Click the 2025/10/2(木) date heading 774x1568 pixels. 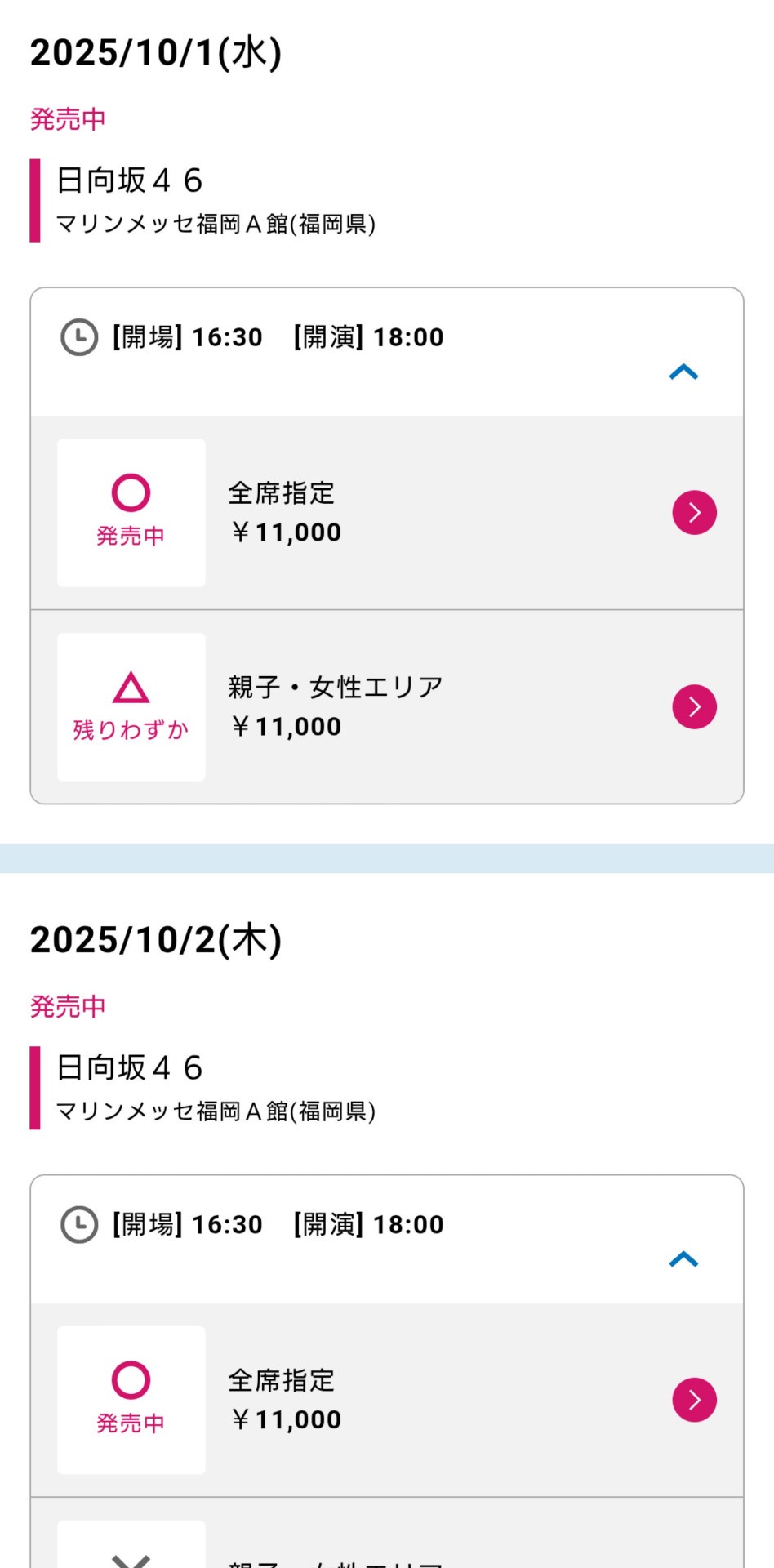pyautogui.click(x=156, y=940)
